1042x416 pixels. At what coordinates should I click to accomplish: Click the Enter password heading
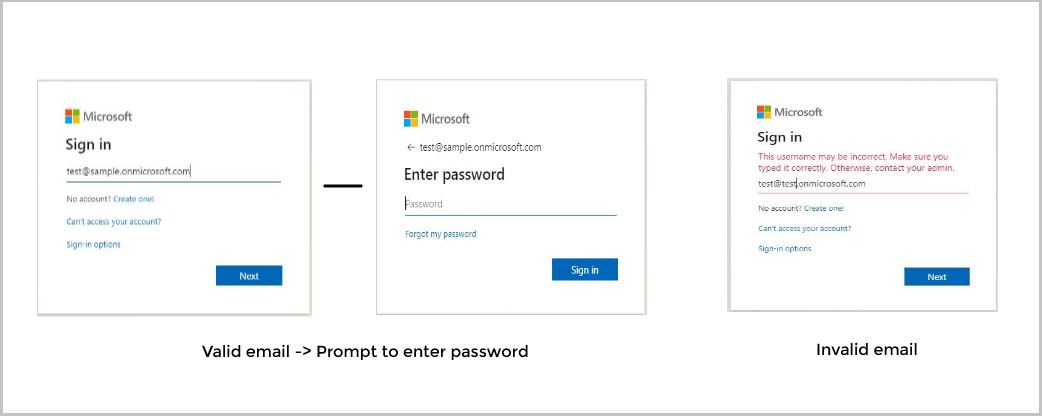pyautogui.click(x=454, y=175)
